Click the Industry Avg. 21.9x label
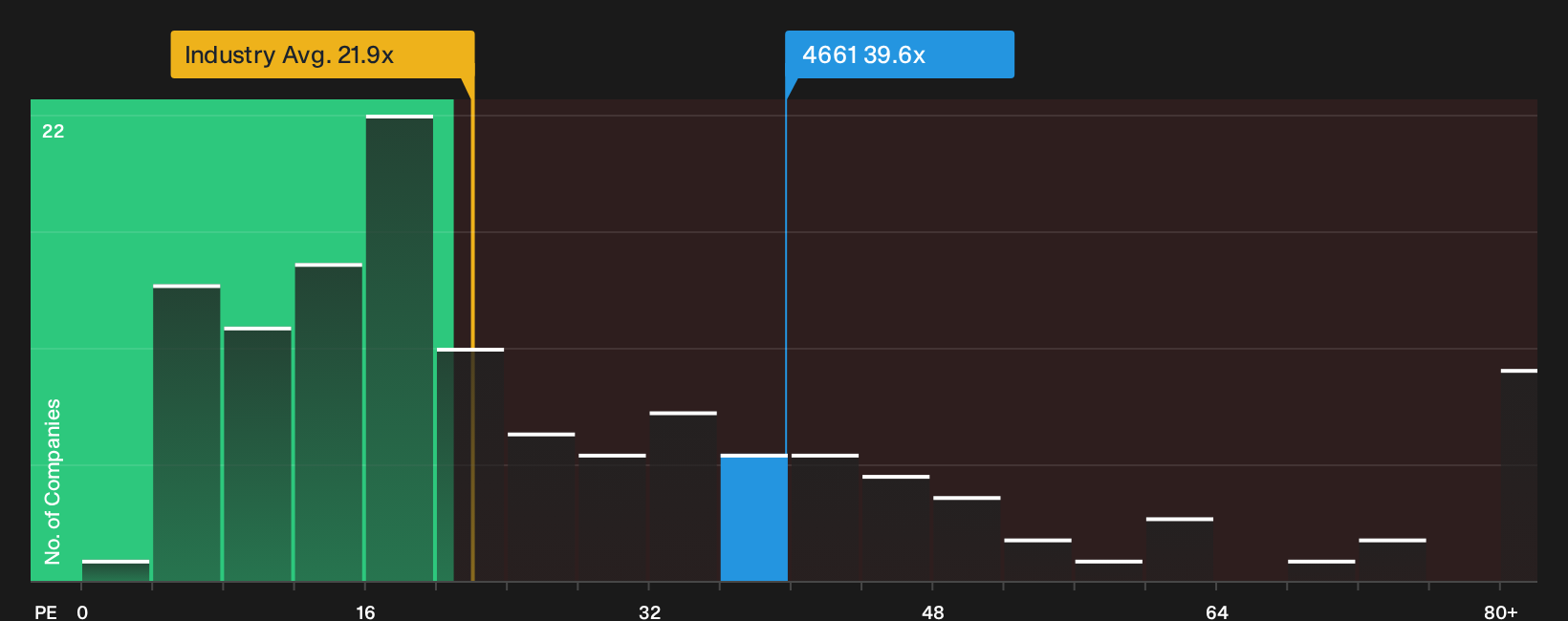 [x=322, y=54]
